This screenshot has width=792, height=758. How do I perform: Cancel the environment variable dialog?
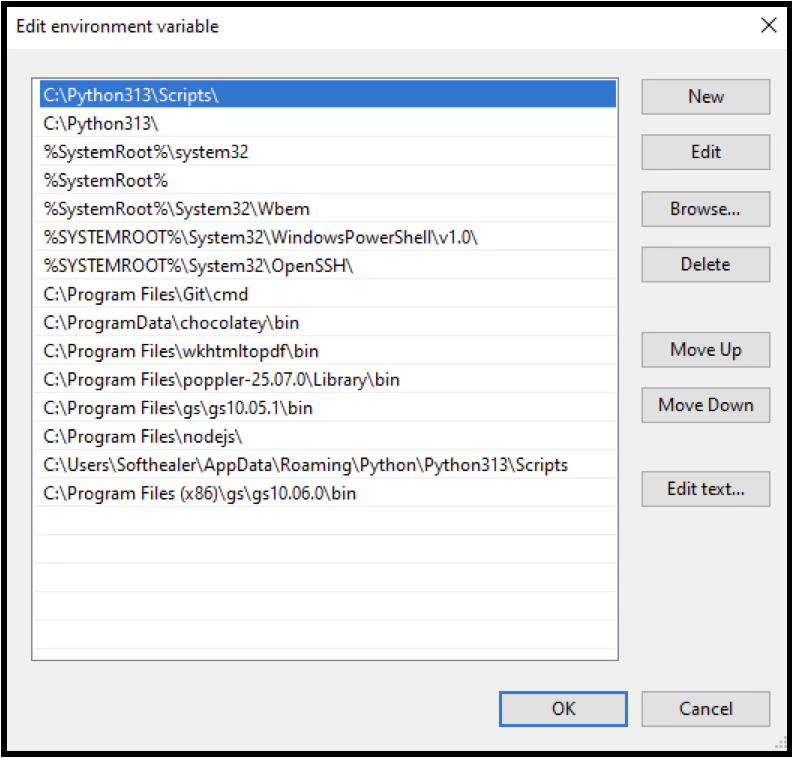click(705, 708)
